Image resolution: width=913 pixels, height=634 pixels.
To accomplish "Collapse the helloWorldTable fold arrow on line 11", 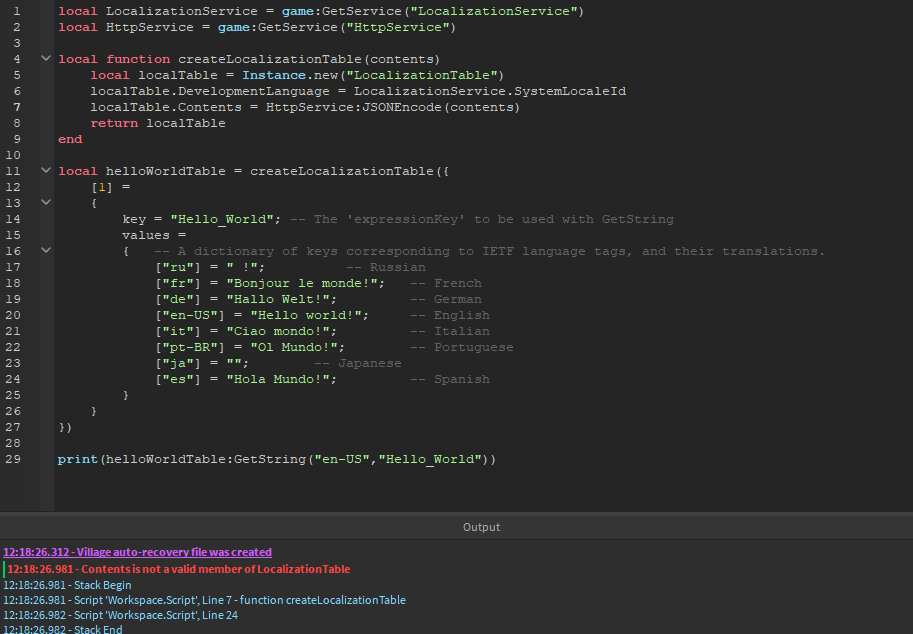I will [46, 171].
